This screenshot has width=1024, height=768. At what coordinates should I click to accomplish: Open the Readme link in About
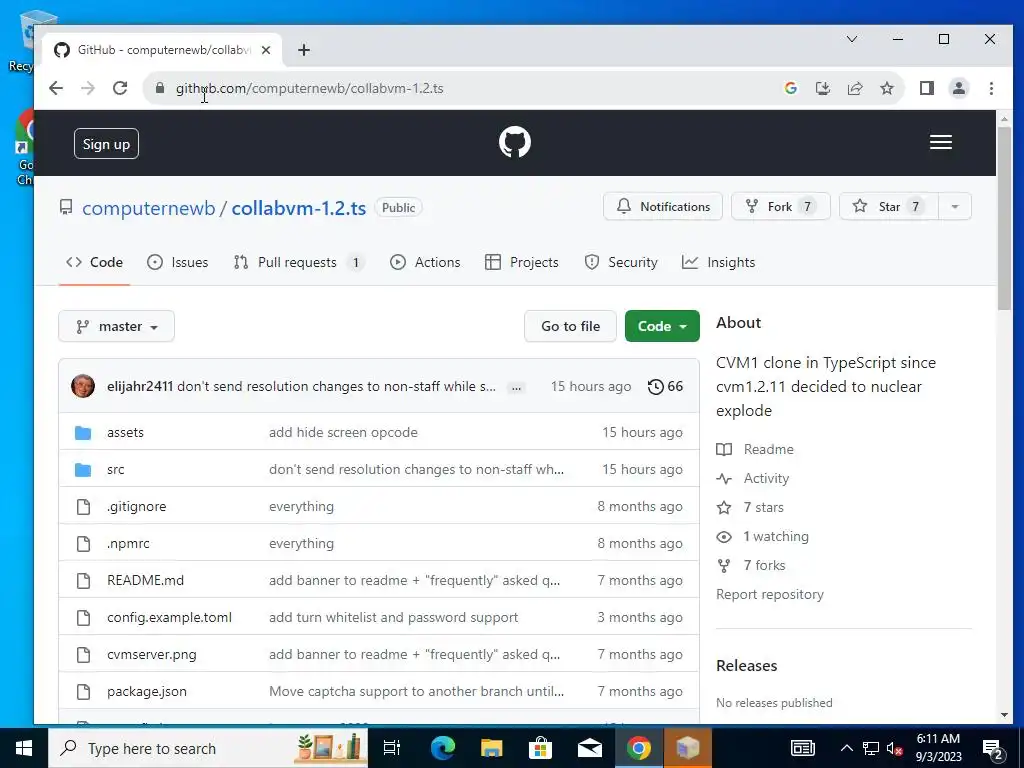tap(755, 449)
